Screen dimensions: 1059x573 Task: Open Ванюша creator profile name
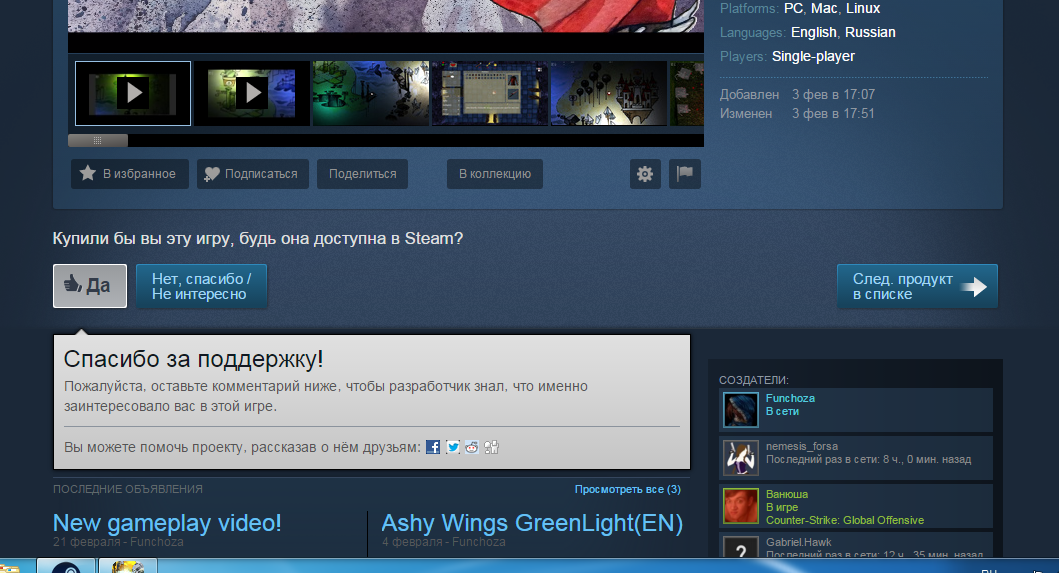click(787, 494)
